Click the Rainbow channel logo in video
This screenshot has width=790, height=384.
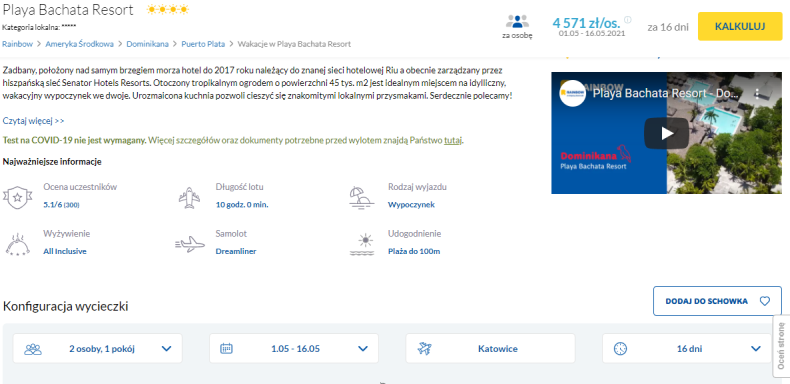pos(572,93)
